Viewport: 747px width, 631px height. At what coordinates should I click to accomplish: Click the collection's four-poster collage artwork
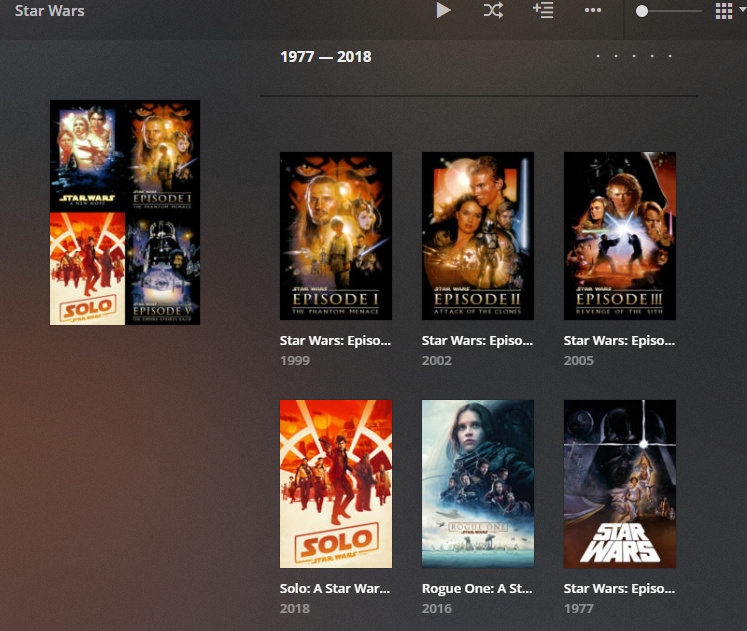coord(125,212)
